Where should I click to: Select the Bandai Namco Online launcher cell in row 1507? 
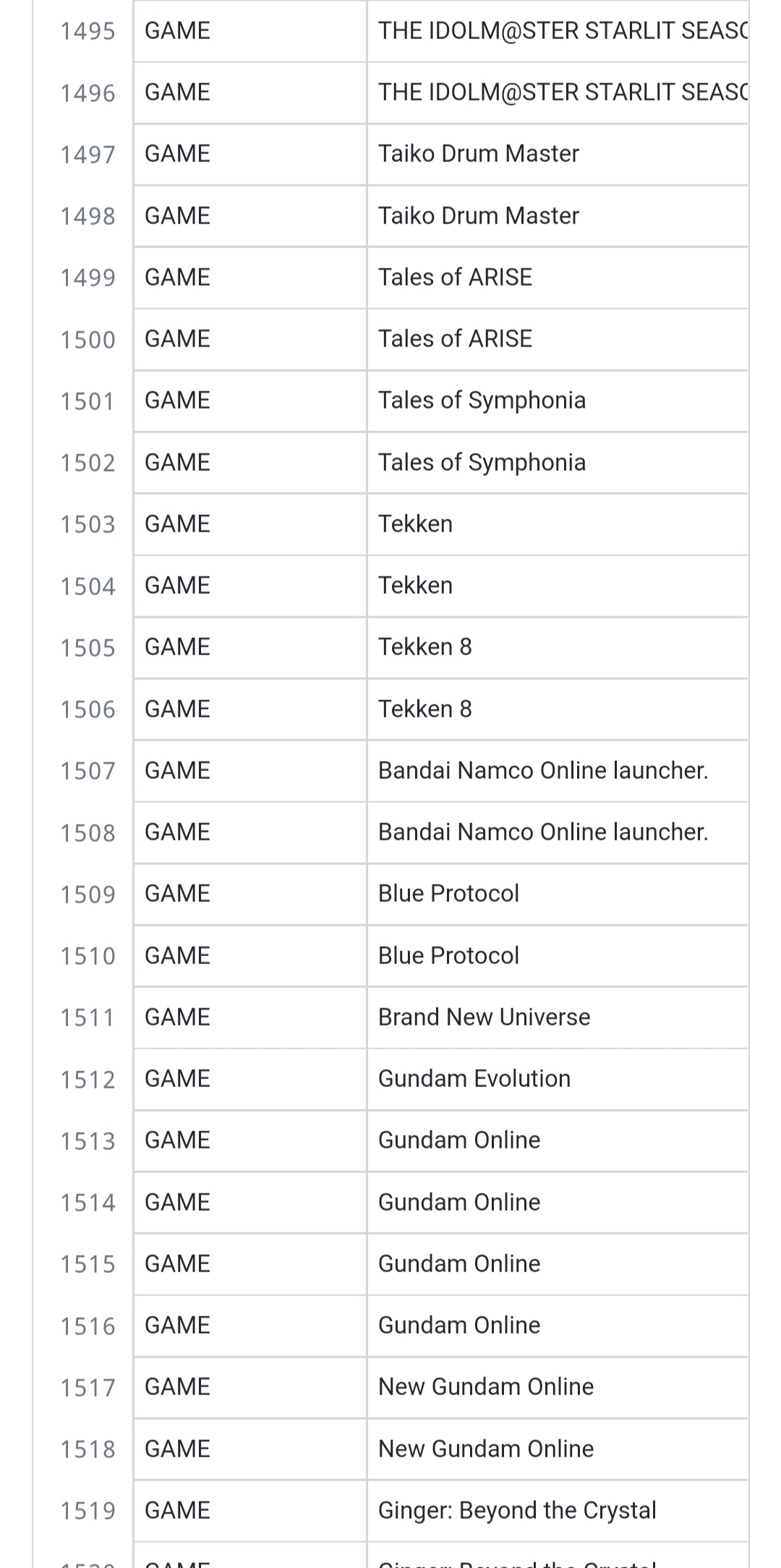558,771
